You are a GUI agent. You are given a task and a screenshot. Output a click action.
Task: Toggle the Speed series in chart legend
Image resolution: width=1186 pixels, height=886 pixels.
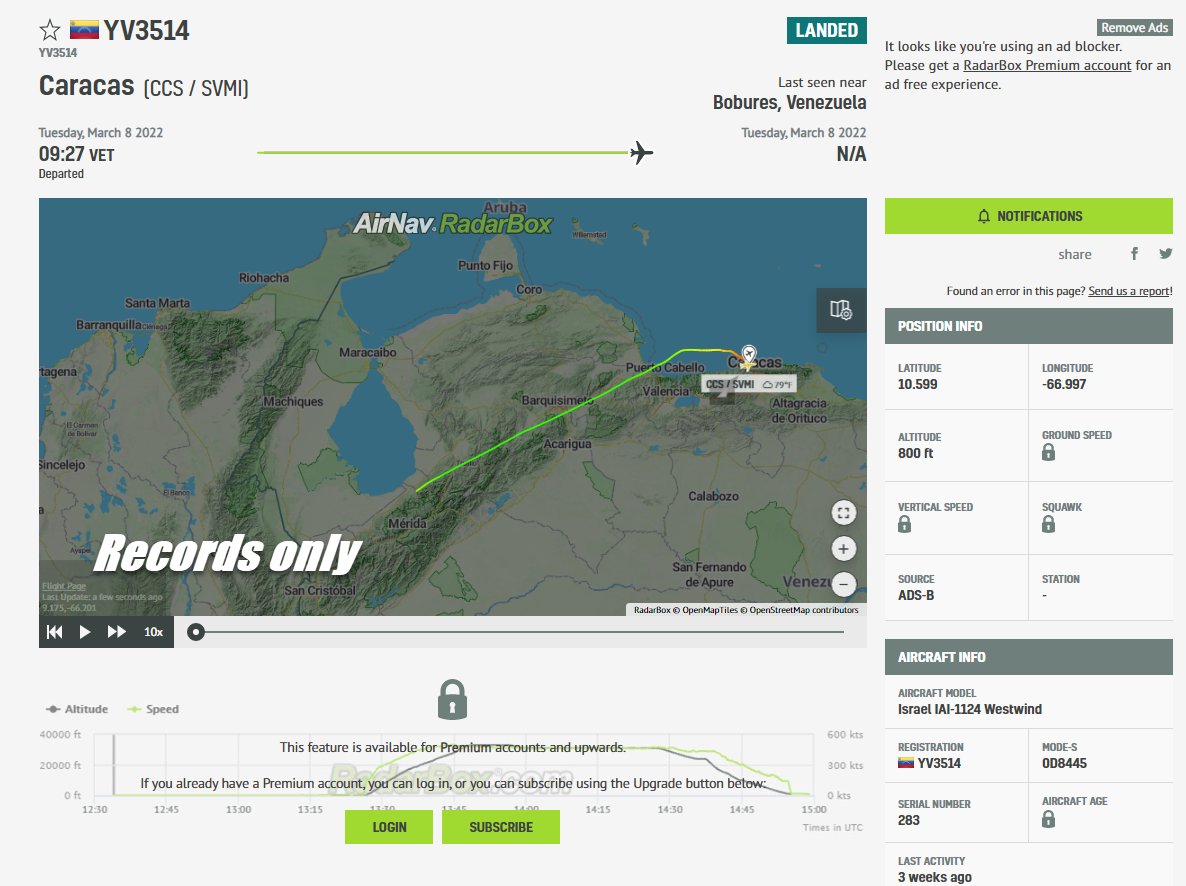coord(154,709)
